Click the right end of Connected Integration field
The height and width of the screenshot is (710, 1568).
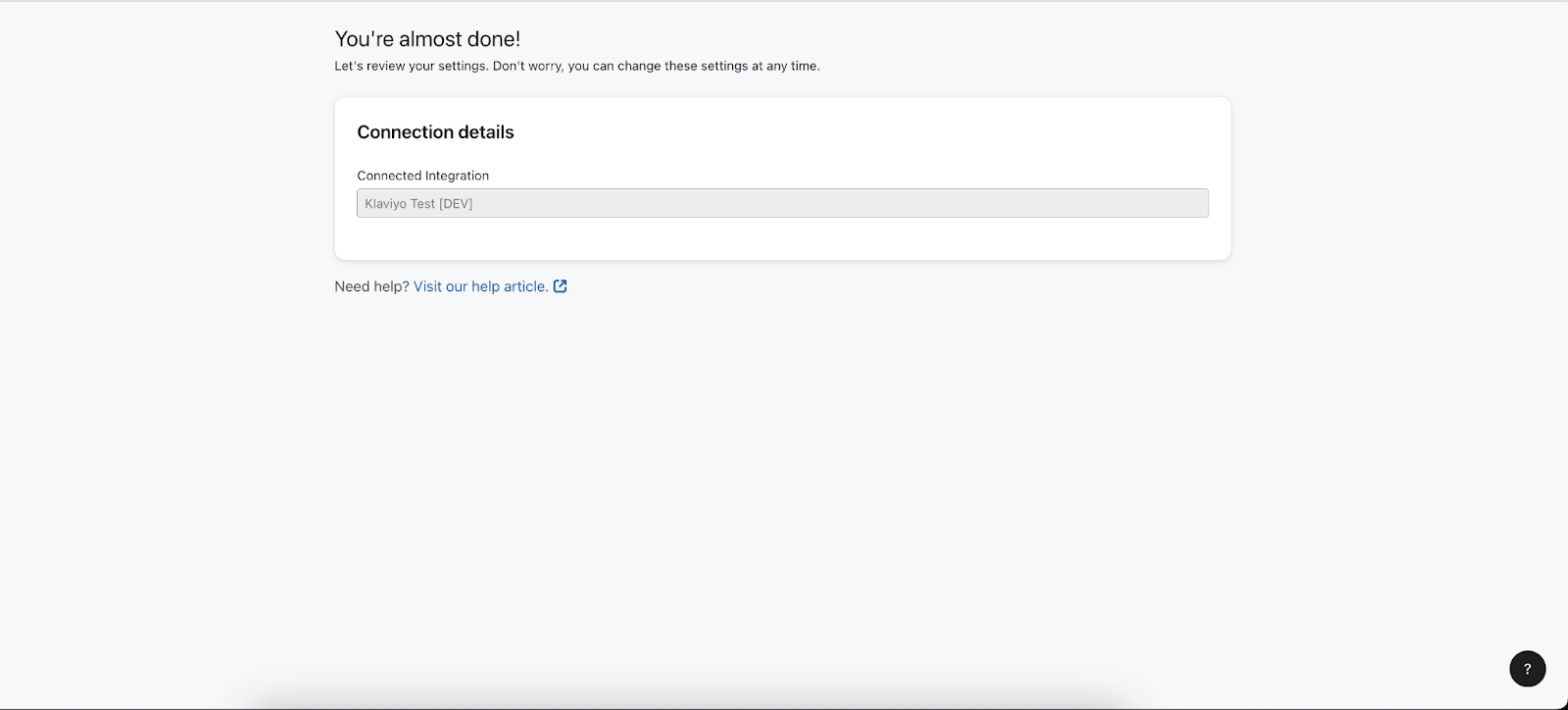coord(1186,203)
